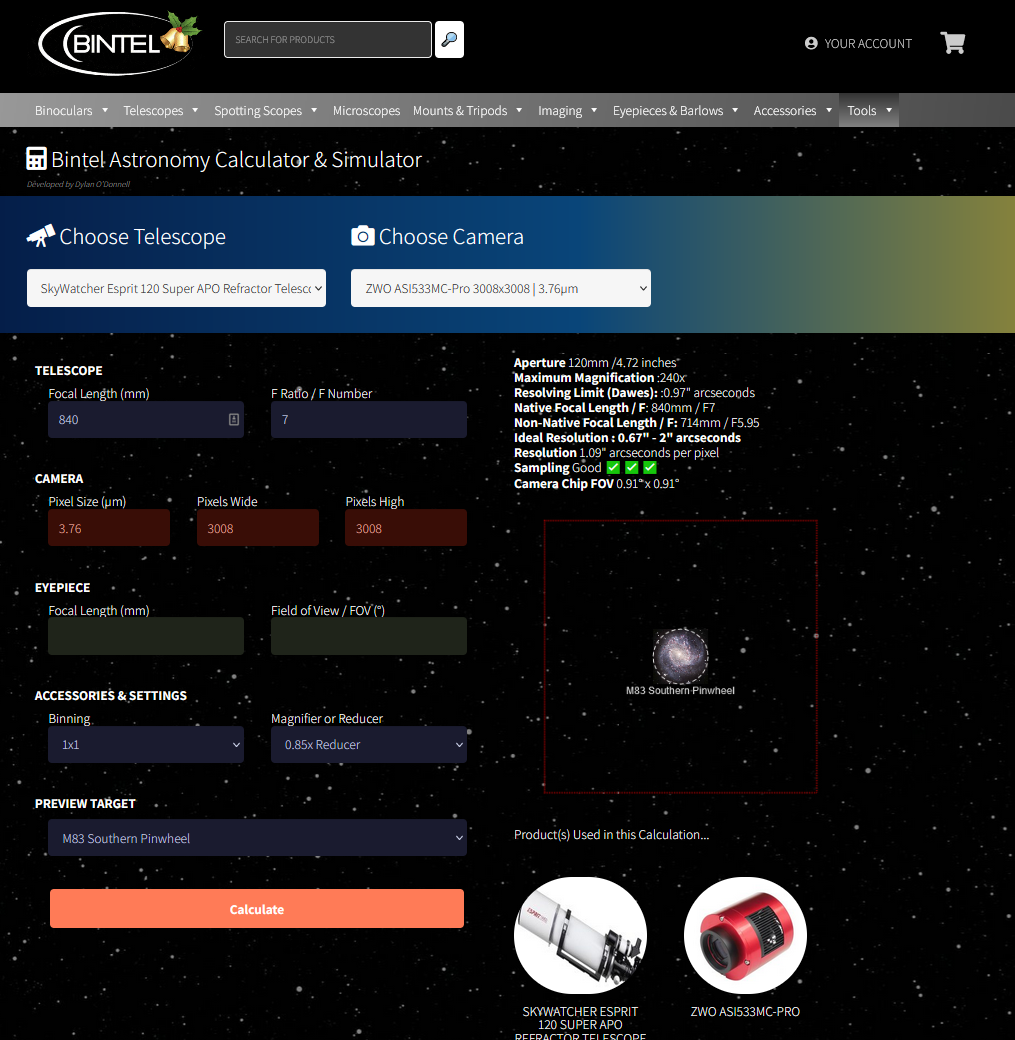The width and height of the screenshot is (1015, 1040).
Task: Click 'Aperture 120mm' result line
Action: tap(595, 362)
